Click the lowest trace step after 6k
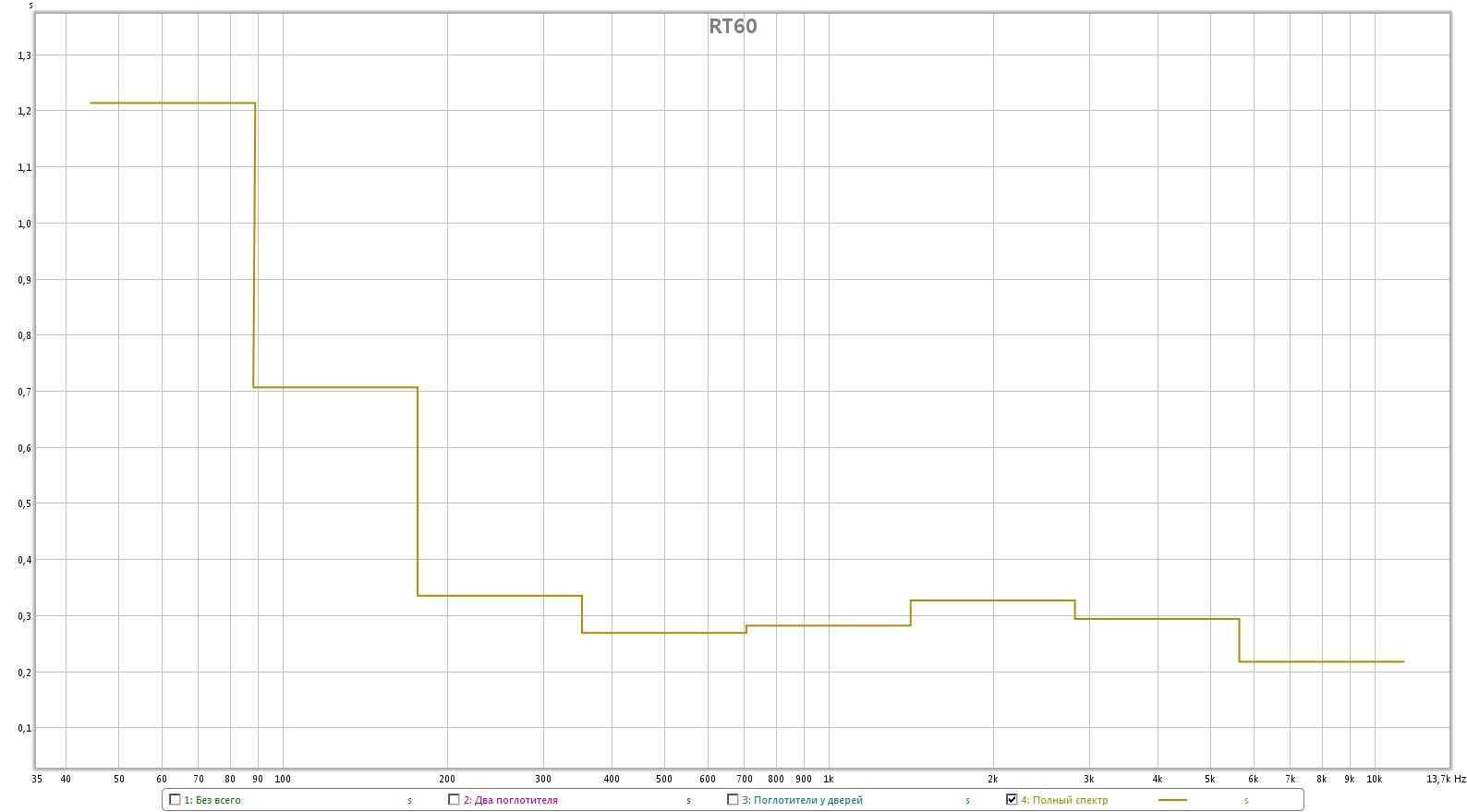 (1321, 661)
